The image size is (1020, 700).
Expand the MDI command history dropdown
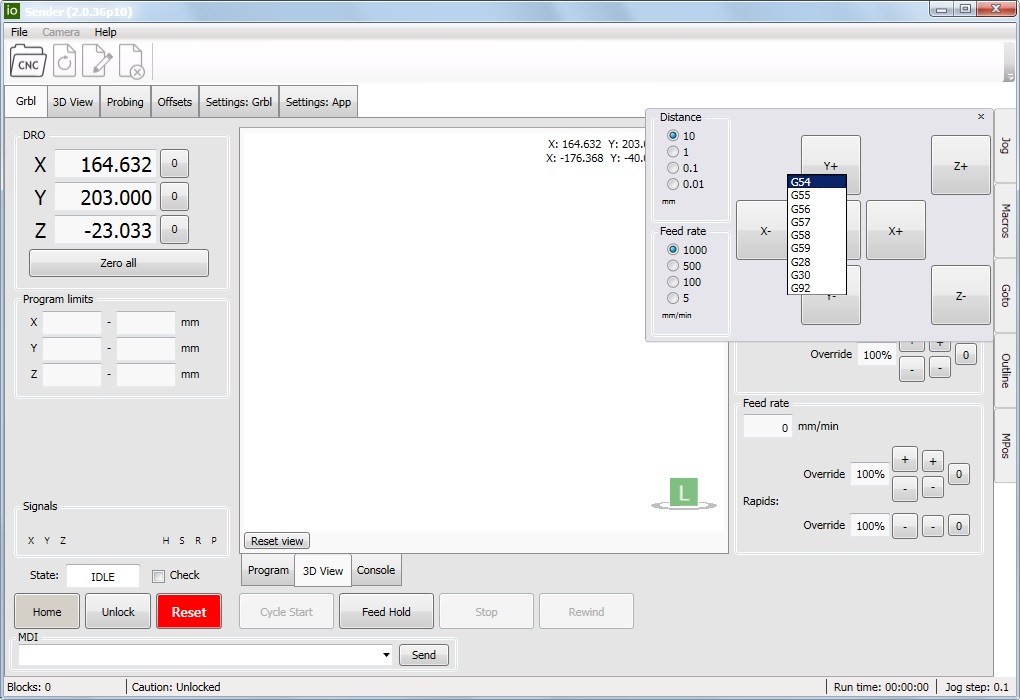pyautogui.click(x=386, y=656)
